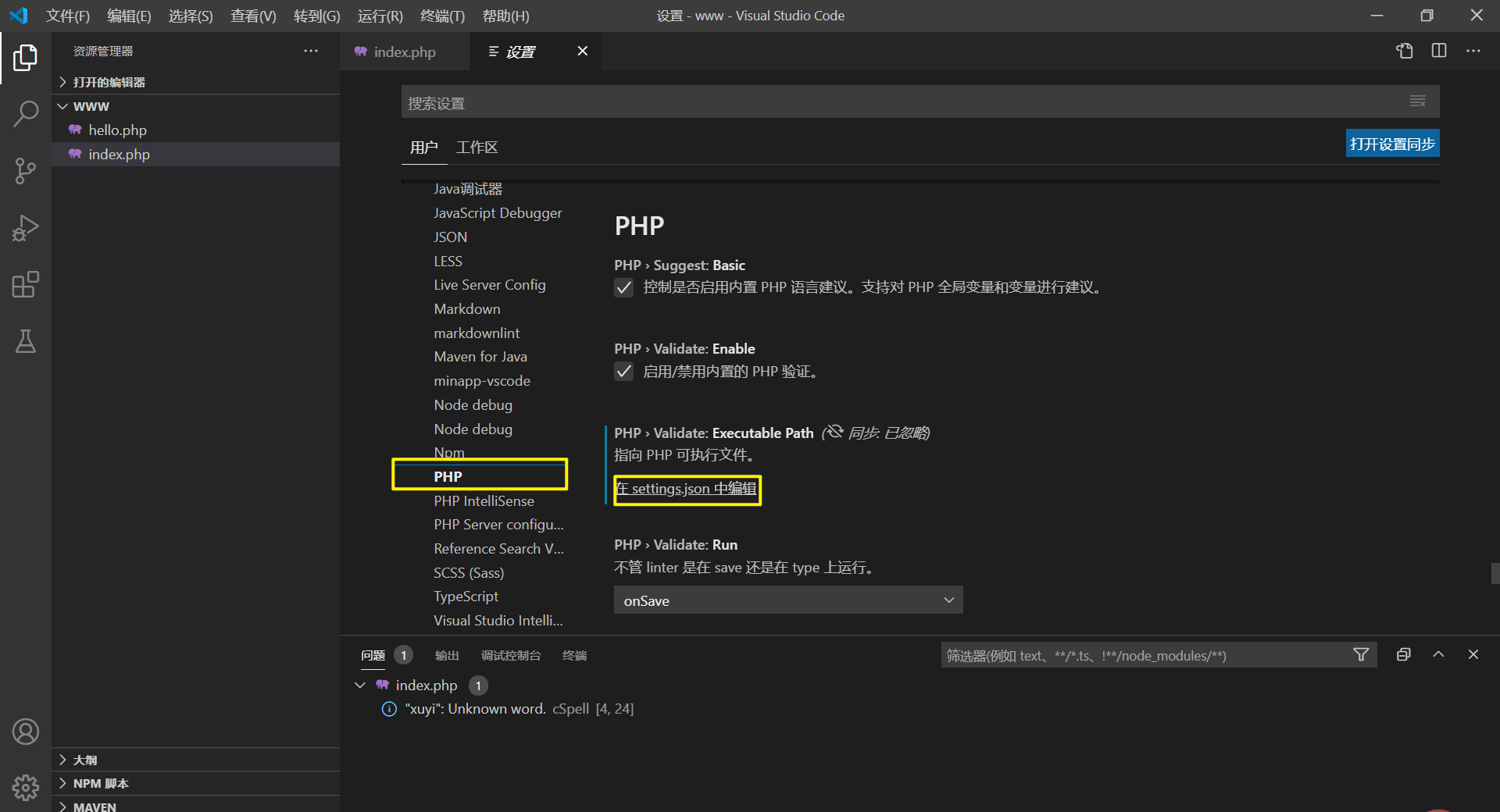Open the Selection menu
The height and width of the screenshot is (812, 1500).
coord(191,16)
